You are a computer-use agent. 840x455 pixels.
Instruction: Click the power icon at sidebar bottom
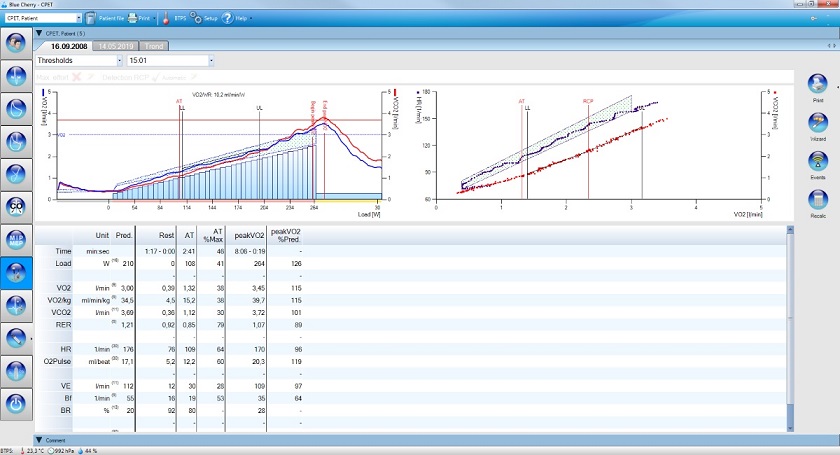pos(17,404)
